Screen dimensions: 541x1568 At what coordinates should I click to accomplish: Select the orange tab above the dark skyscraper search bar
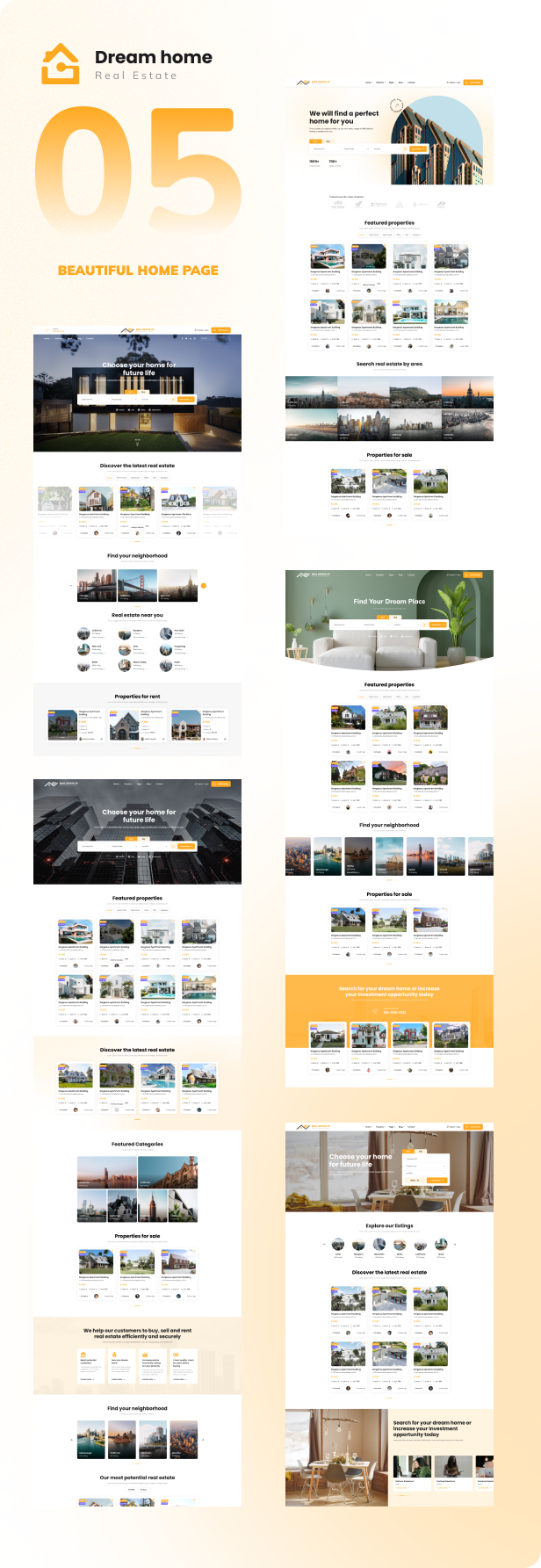tap(131, 839)
